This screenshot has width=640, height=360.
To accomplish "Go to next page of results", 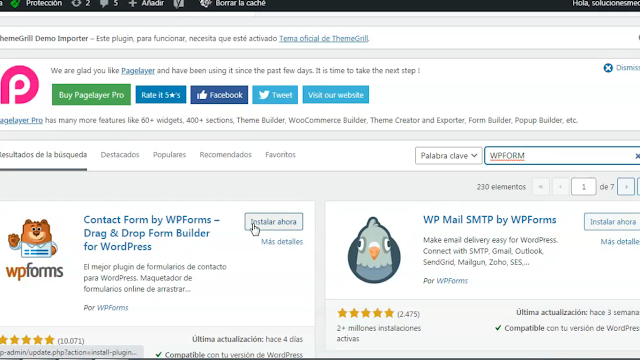I will (x=626, y=187).
